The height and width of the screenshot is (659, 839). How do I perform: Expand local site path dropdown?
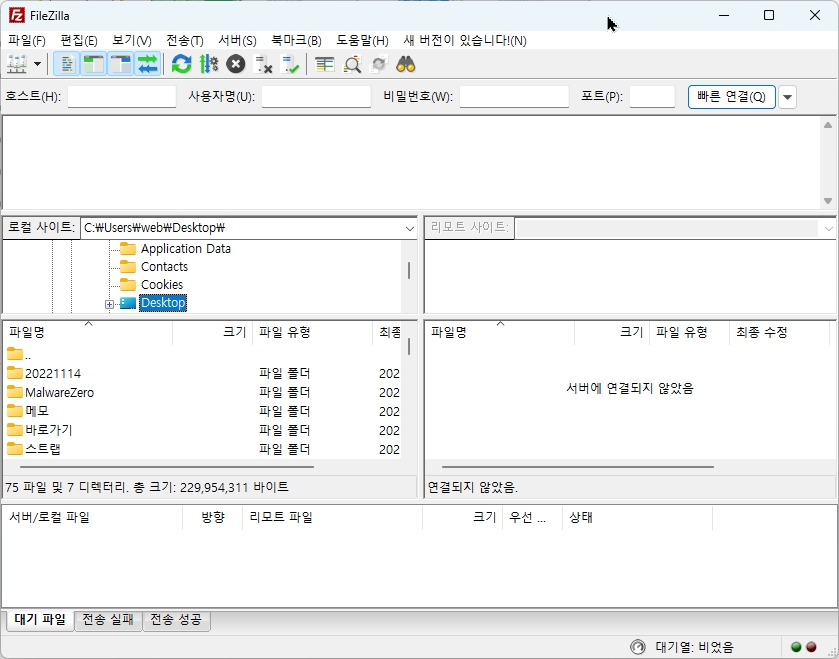(x=409, y=228)
